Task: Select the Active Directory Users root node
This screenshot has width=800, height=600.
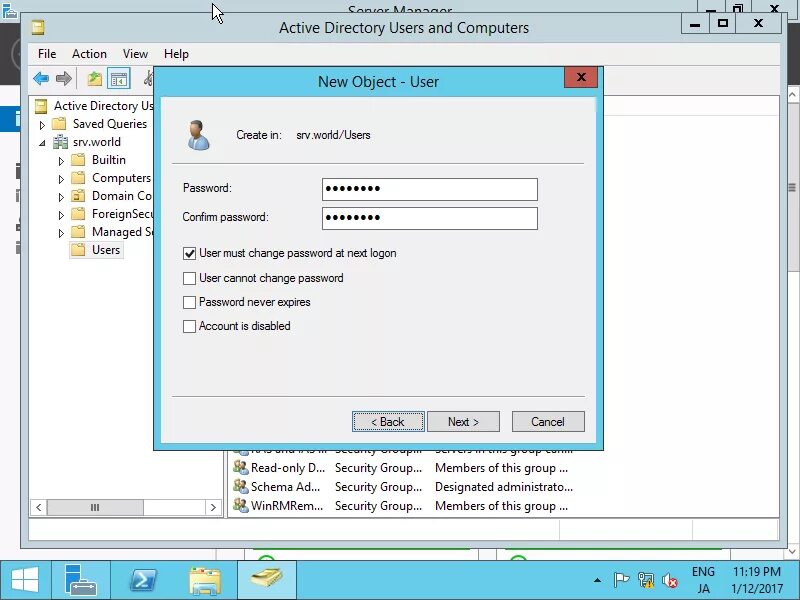Action: [x=104, y=106]
